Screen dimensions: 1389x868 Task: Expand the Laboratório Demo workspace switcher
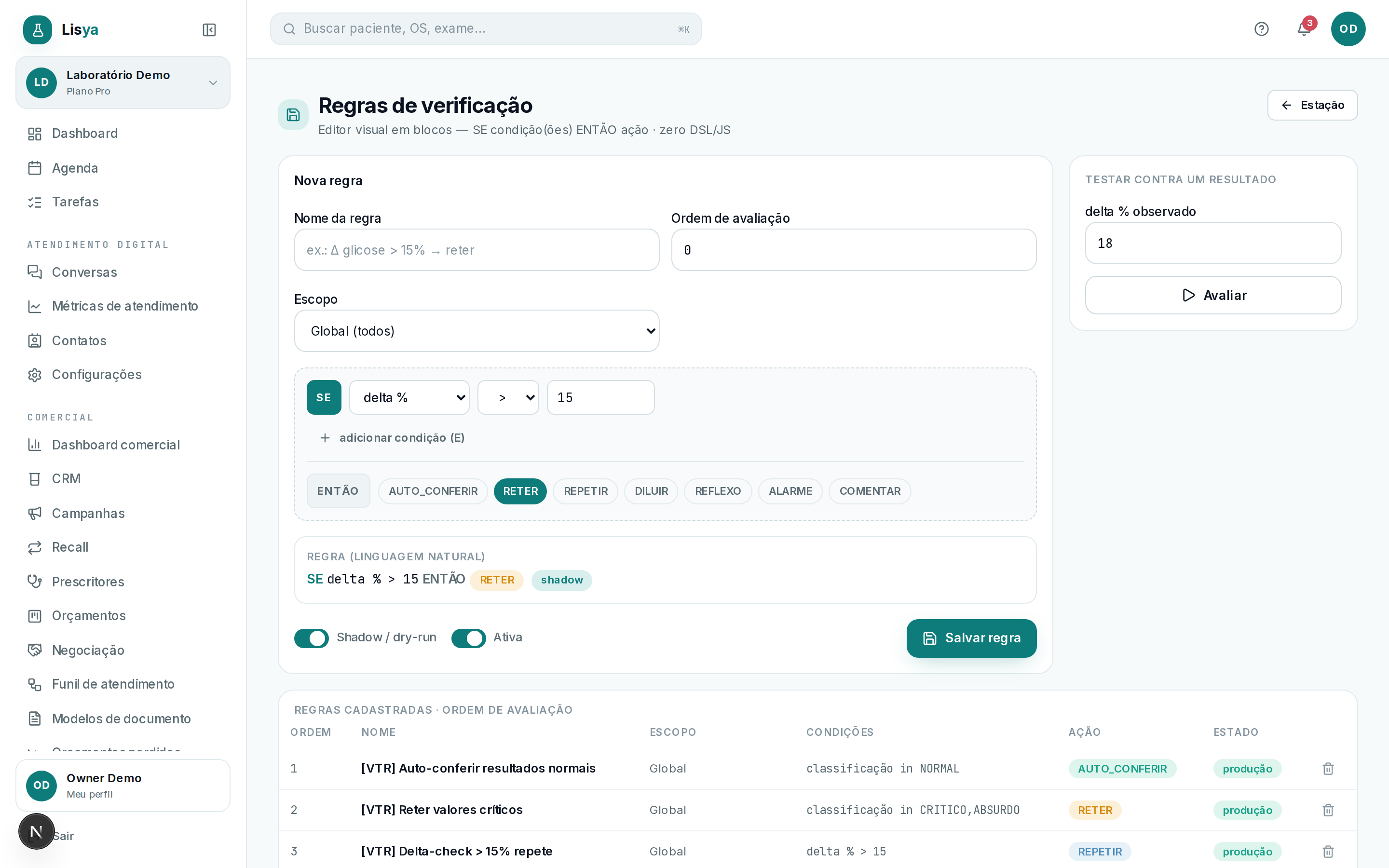coord(123,82)
